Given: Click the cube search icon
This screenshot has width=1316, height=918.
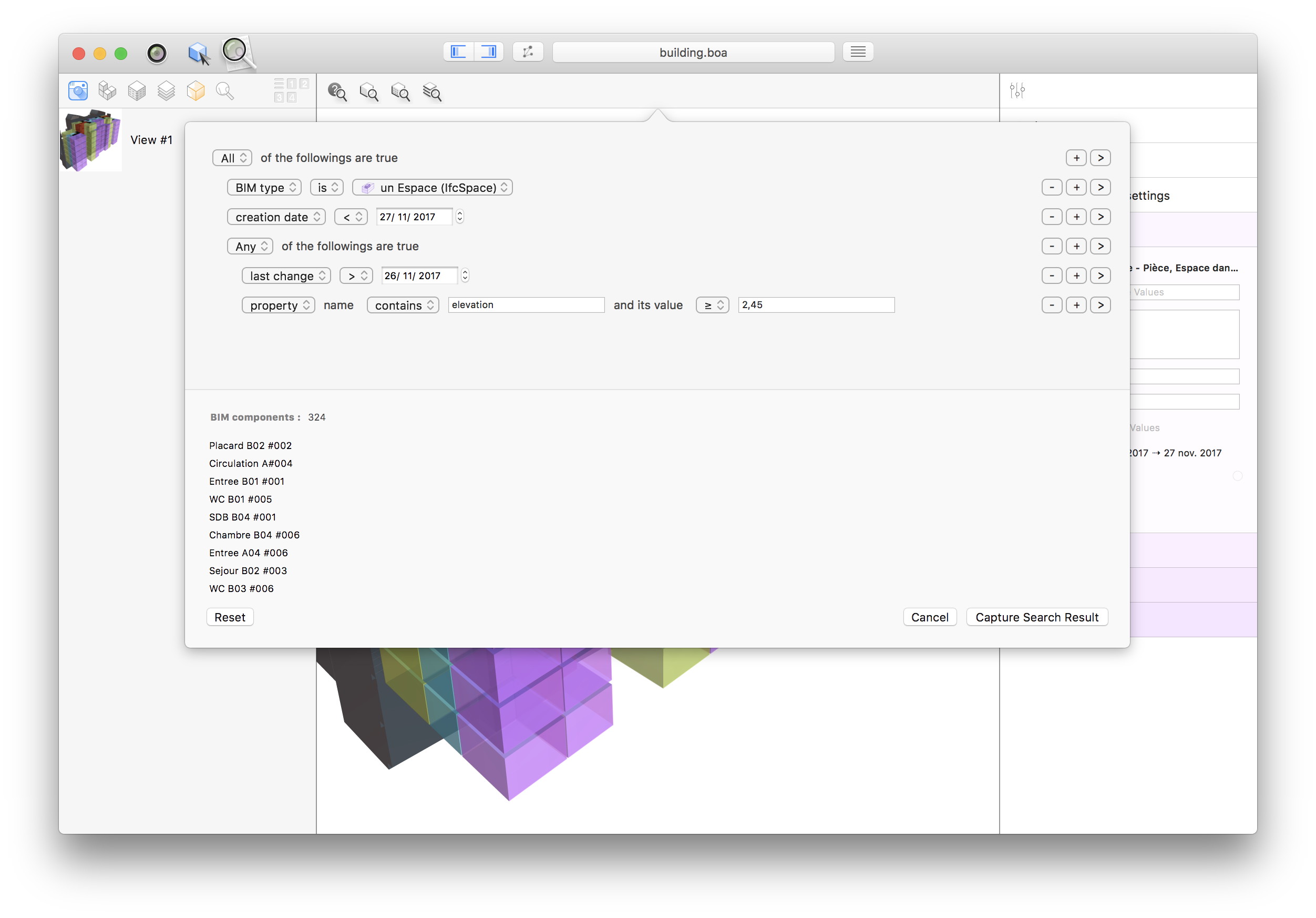Looking at the screenshot, I should pos(368,91).
